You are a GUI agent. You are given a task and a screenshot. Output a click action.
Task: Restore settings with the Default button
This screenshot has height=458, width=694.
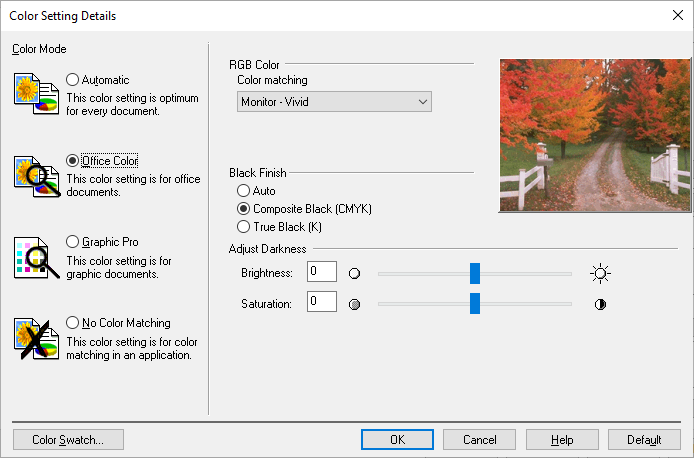(x=644, y=439)
